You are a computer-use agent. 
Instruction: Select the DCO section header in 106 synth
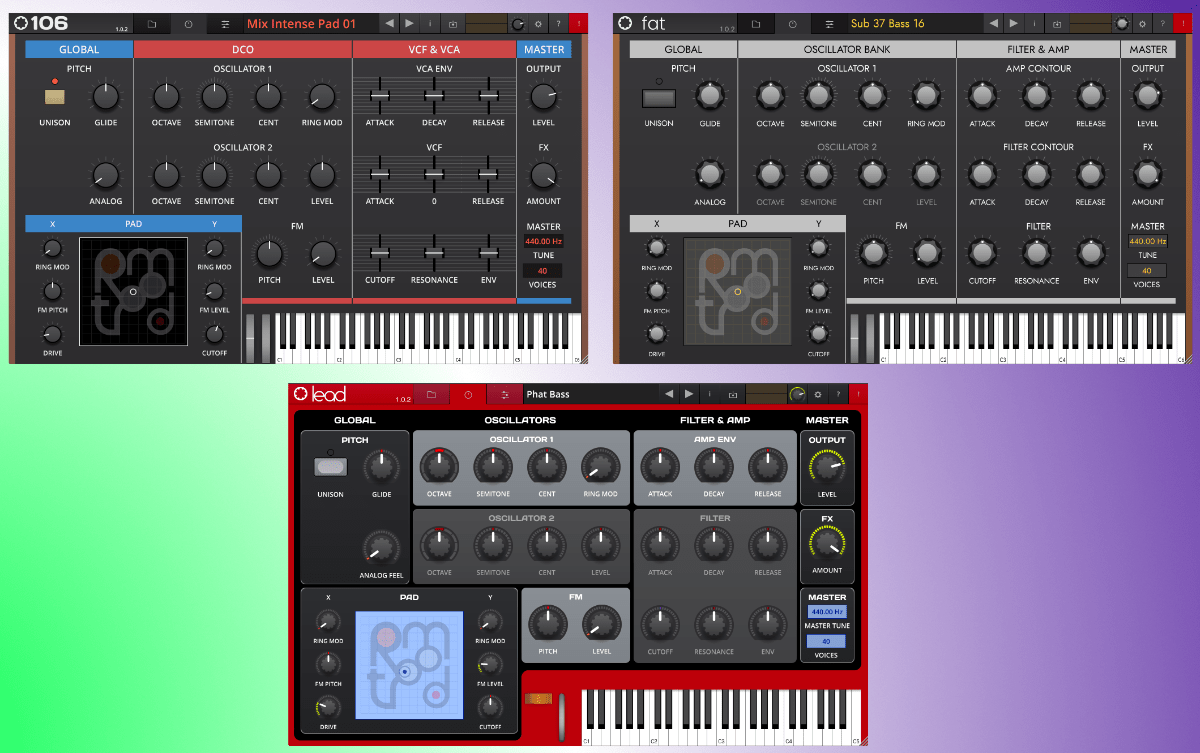(x=242, y=49)
